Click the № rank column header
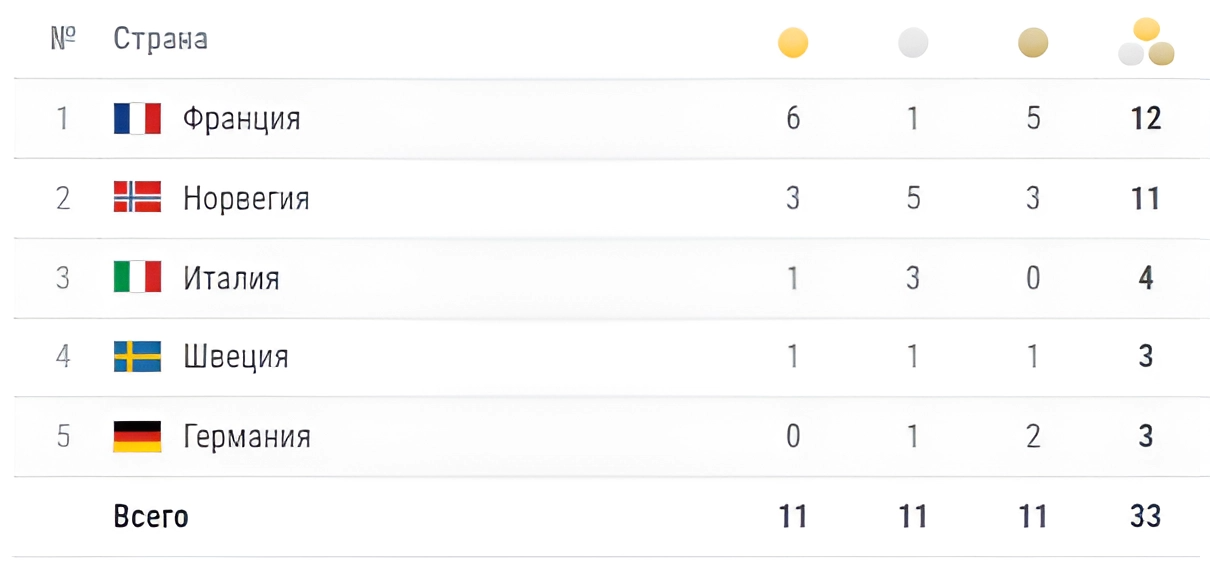Image resolution: width=1210 pixels, height=566 pixels. tap(63, 40)
